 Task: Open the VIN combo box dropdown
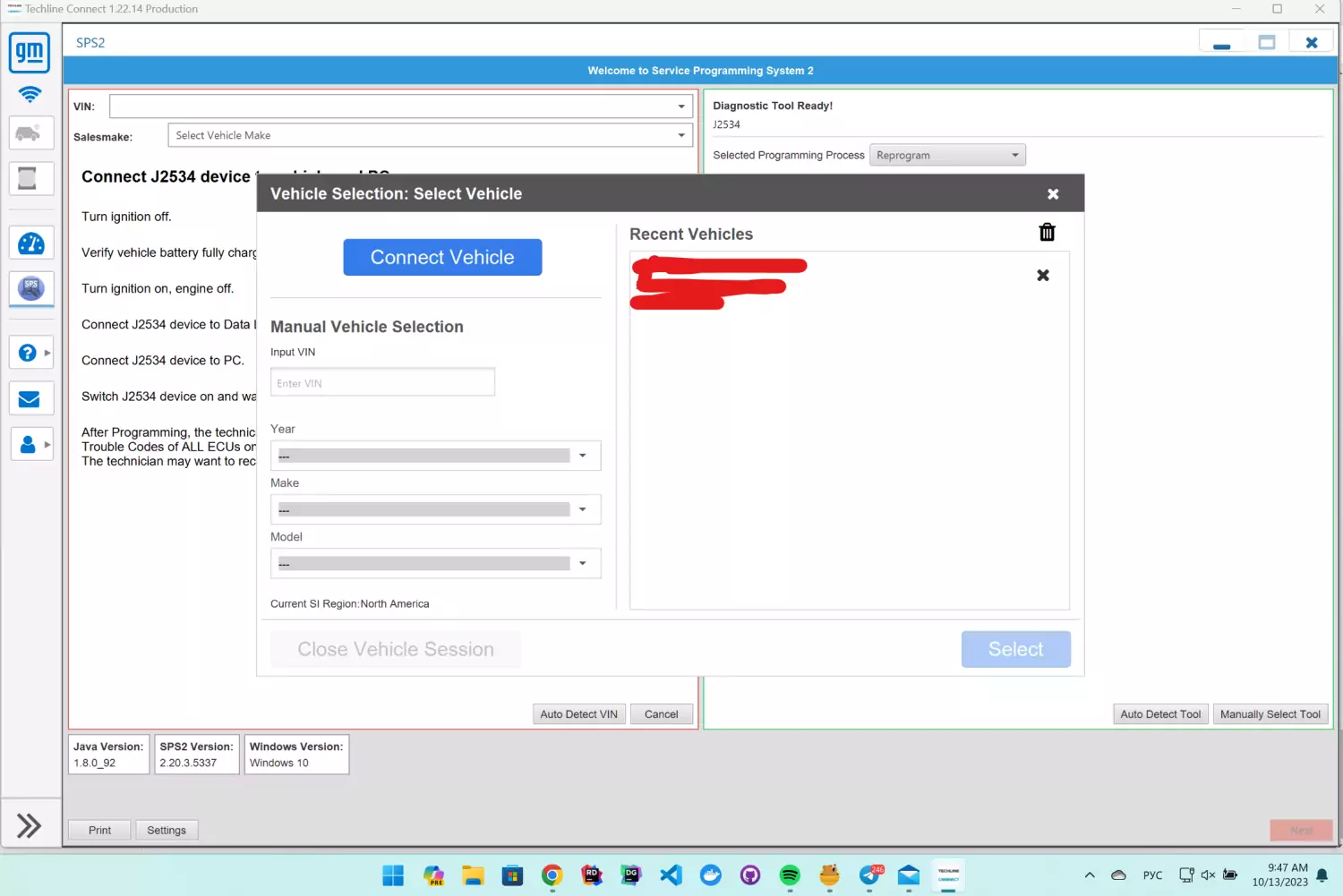pyautogui.click(x=681, y=107)
